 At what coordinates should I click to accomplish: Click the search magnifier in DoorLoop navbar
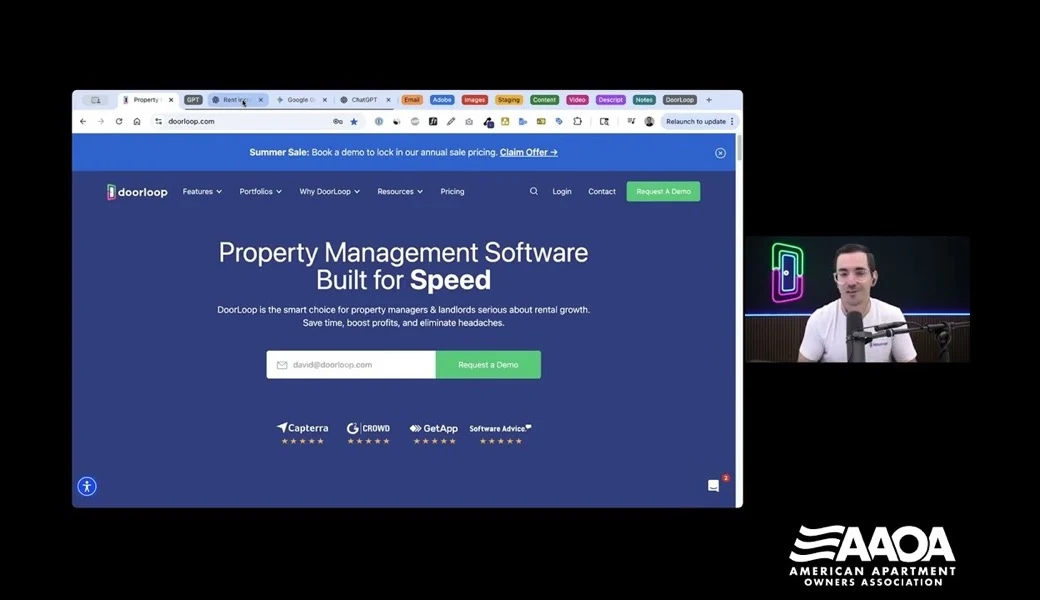coord(533,191)
